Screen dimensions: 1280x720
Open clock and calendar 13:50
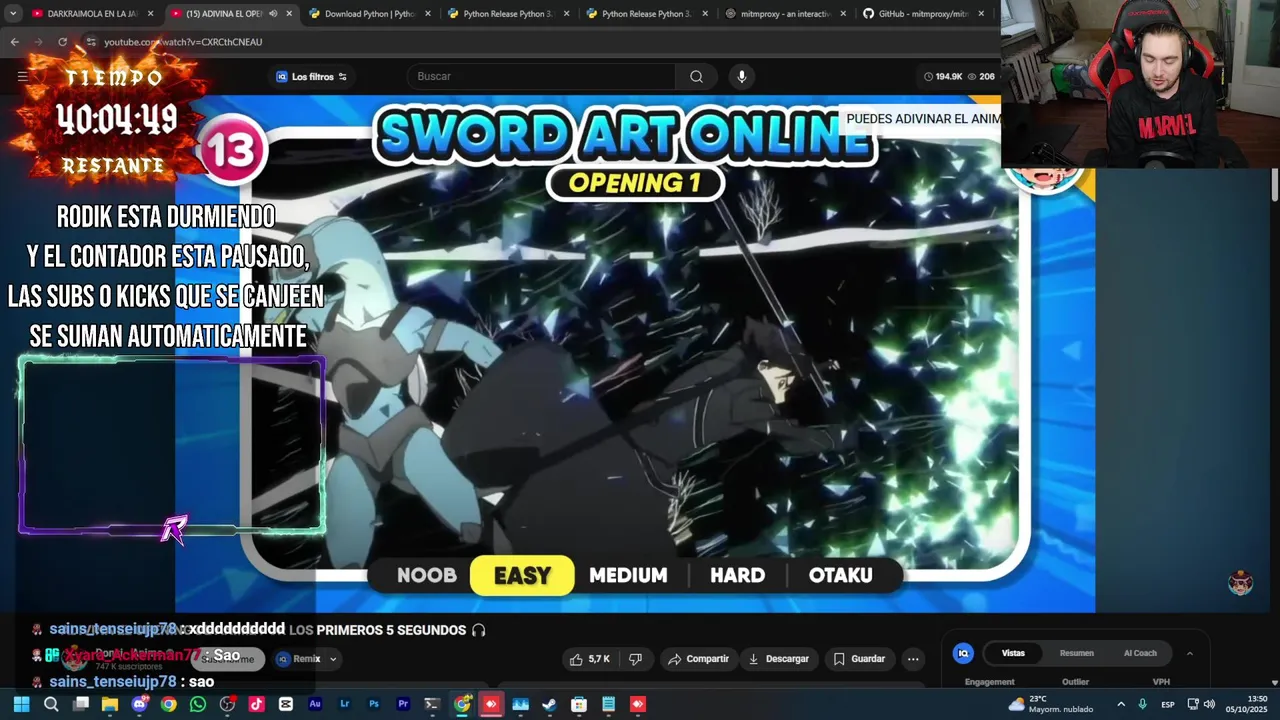[x=1245, y=704]
